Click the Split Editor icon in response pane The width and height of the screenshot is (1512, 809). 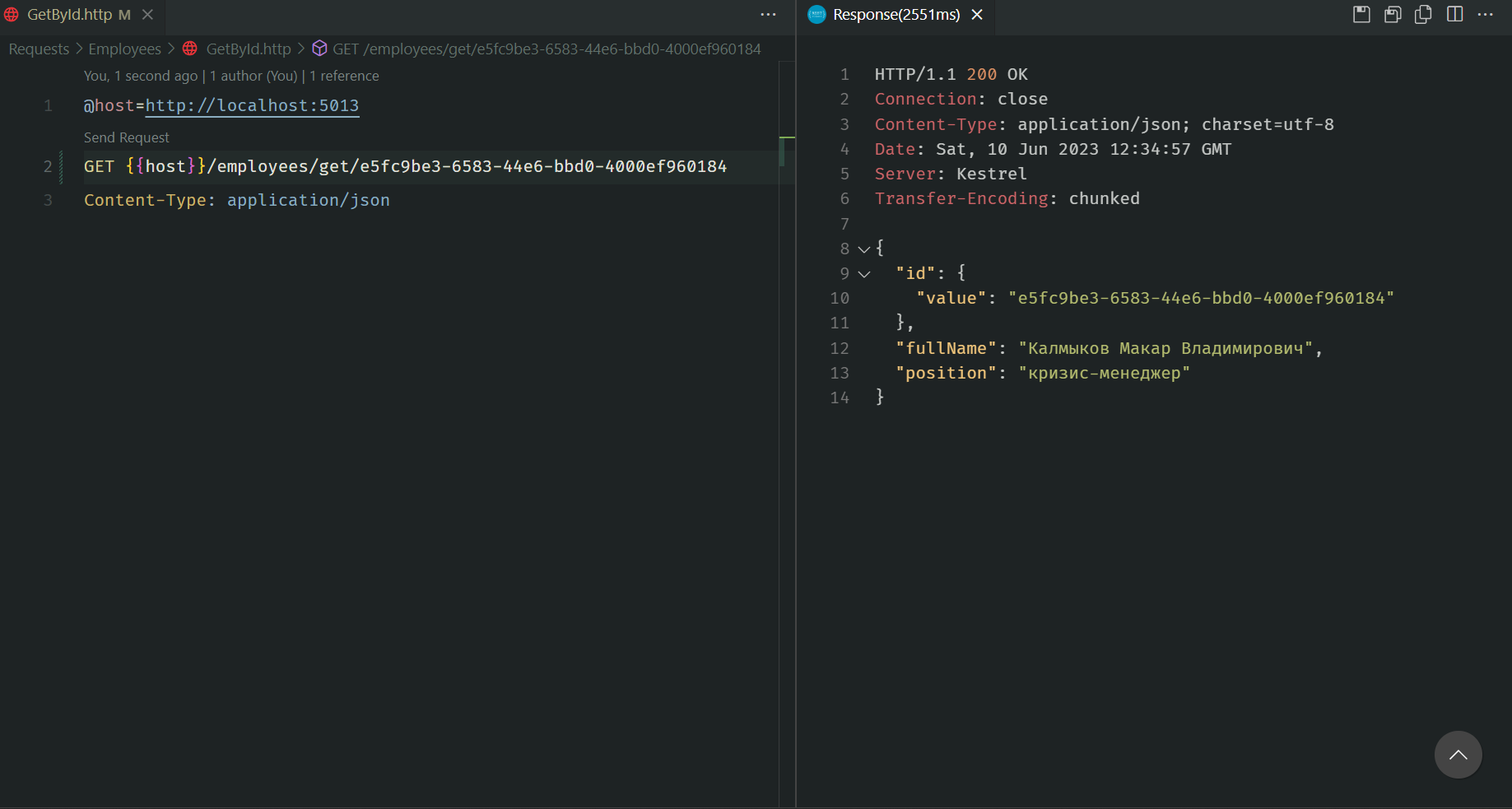click(x=1454, y=15)
